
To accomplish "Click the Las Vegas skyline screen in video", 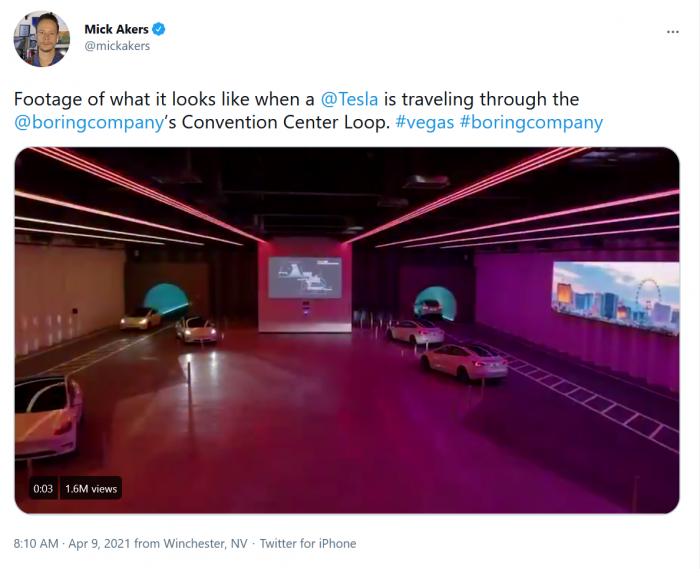I will point(614,298).
